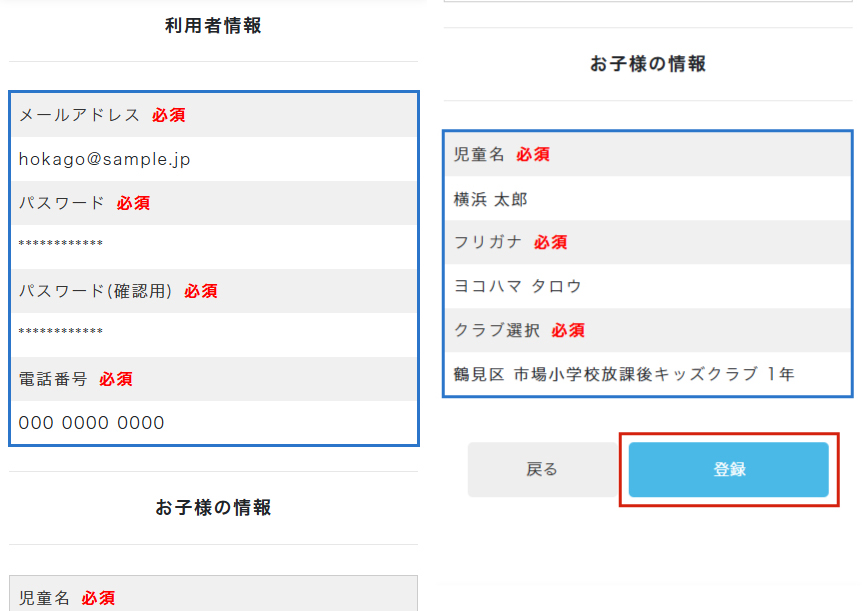Click the パスワード(確認用) label row

[214, 291]
